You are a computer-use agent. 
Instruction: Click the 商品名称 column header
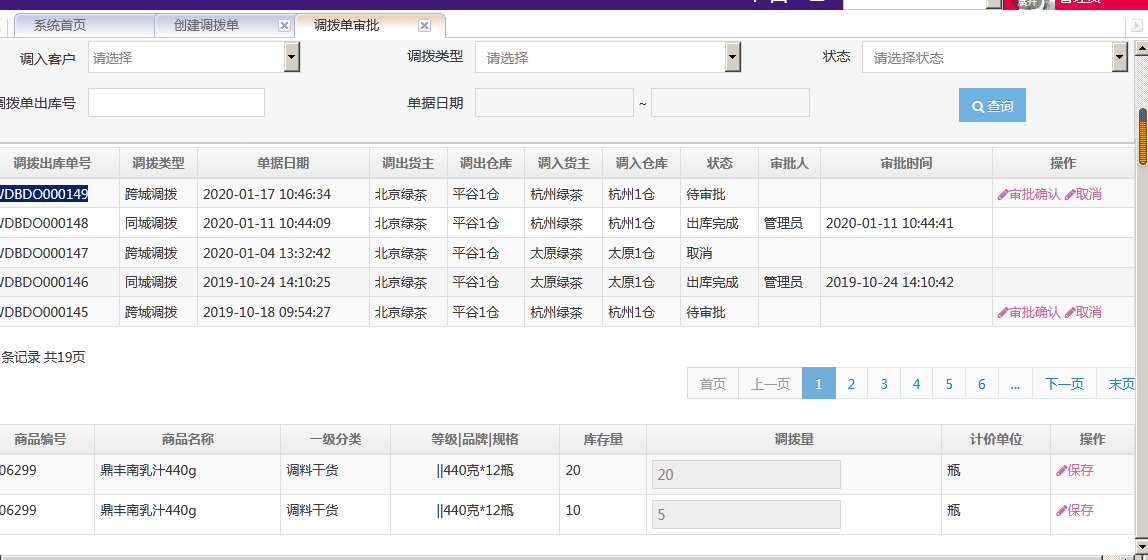click(x=187, y=439)
